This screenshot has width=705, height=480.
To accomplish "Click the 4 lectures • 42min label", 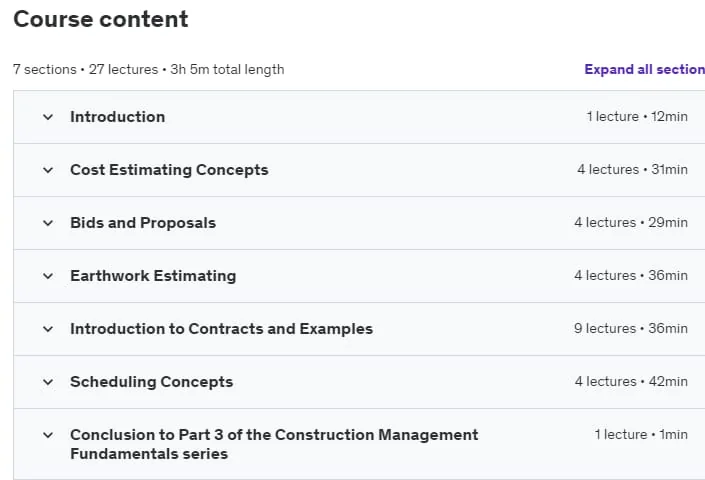I will click(x=631, y=382).
